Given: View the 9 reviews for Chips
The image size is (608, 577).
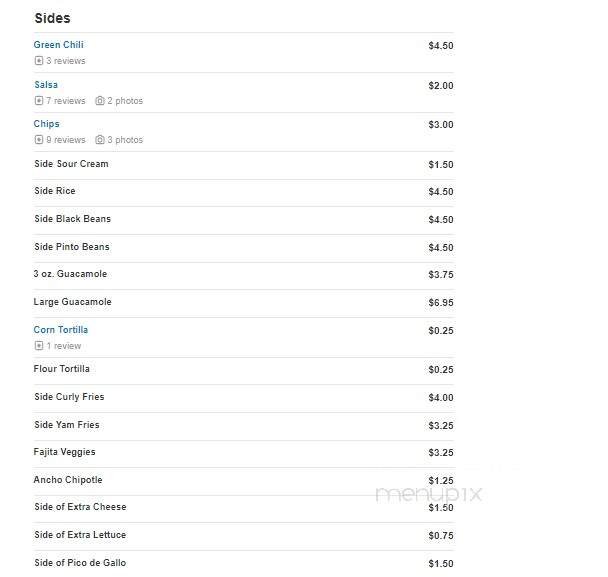Looking at the screenshot, I should point(66,140).
